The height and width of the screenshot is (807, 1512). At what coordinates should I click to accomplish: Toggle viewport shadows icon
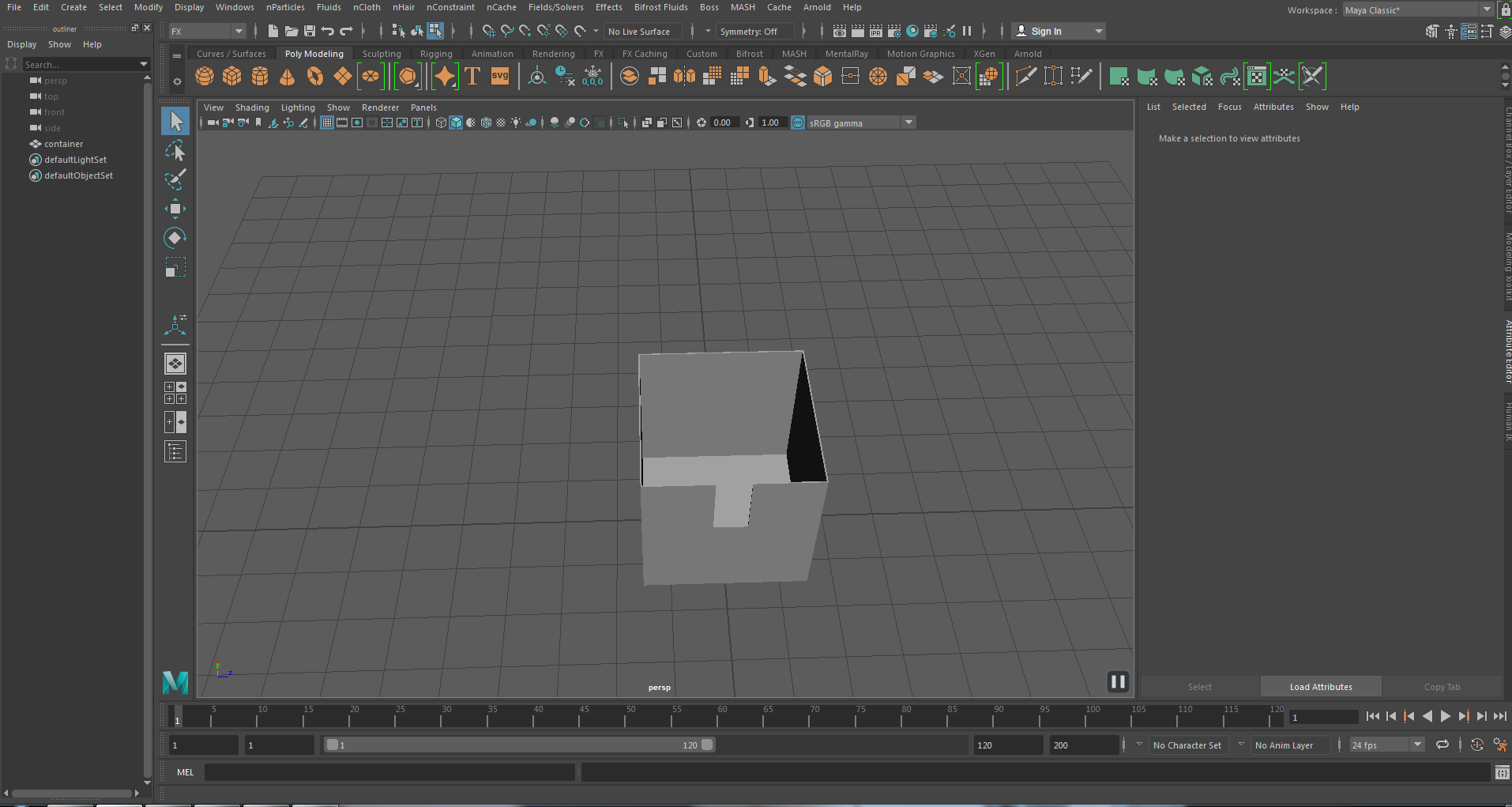(x=532, y=123)
